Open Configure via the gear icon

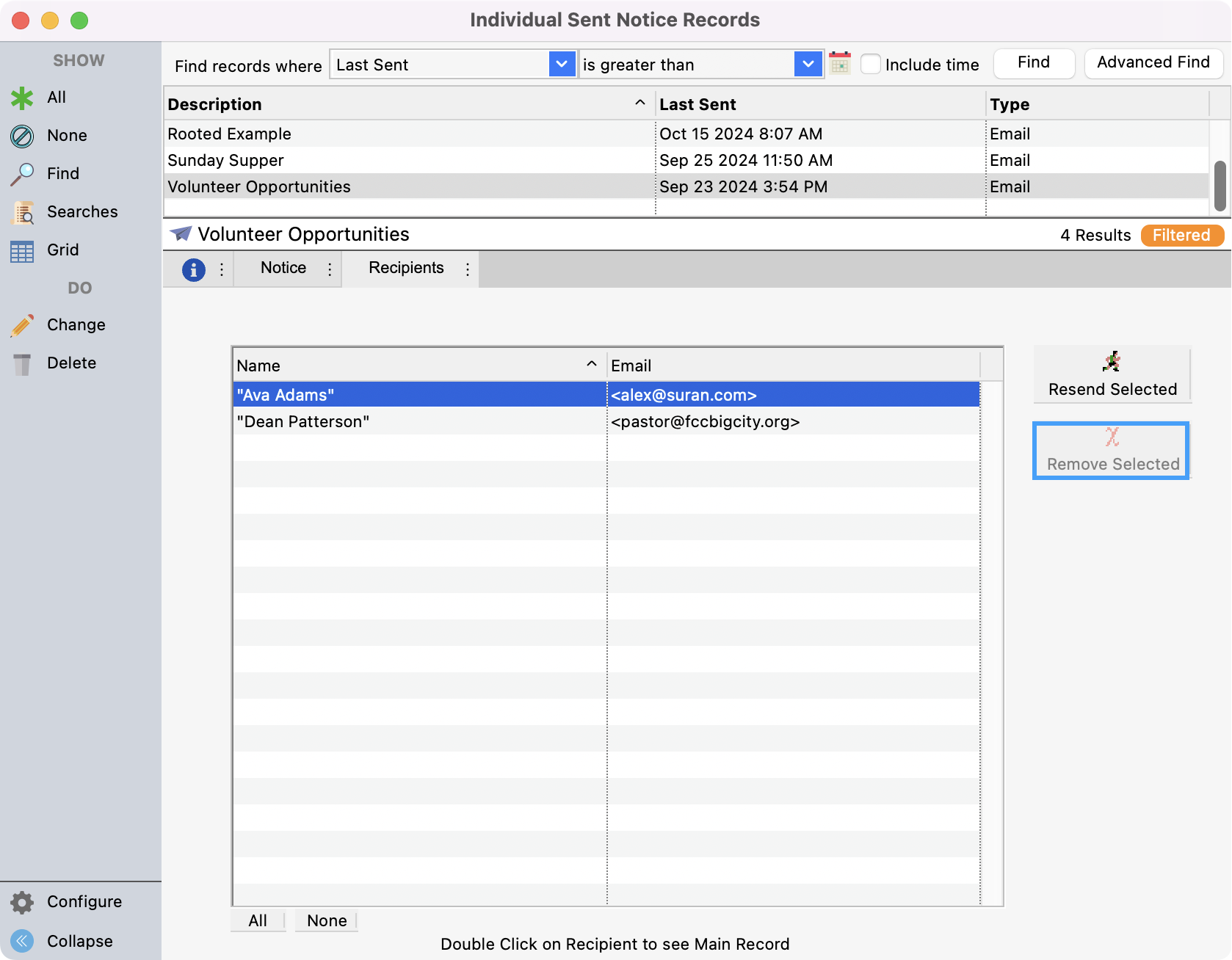[22, 902]
